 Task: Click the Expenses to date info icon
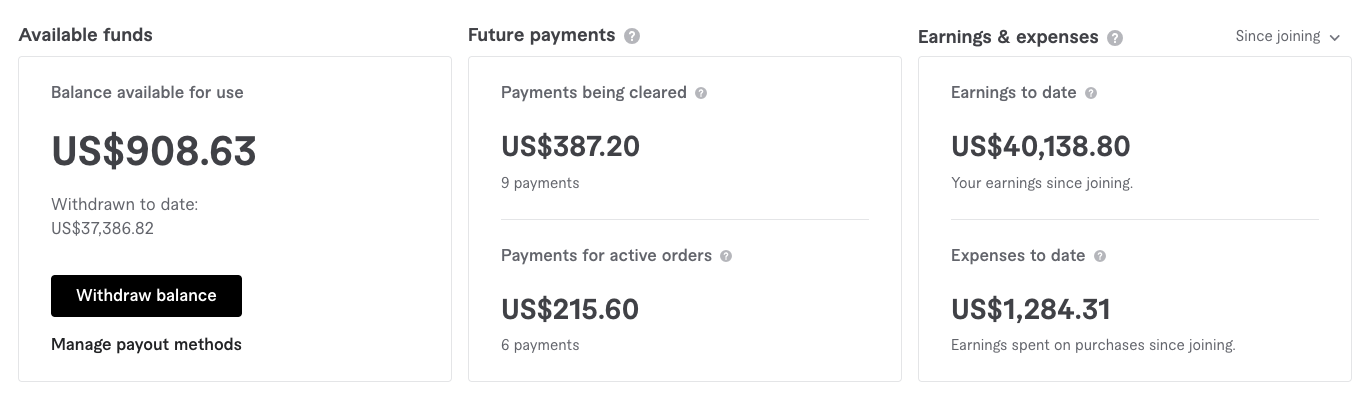click(1100, 256)
